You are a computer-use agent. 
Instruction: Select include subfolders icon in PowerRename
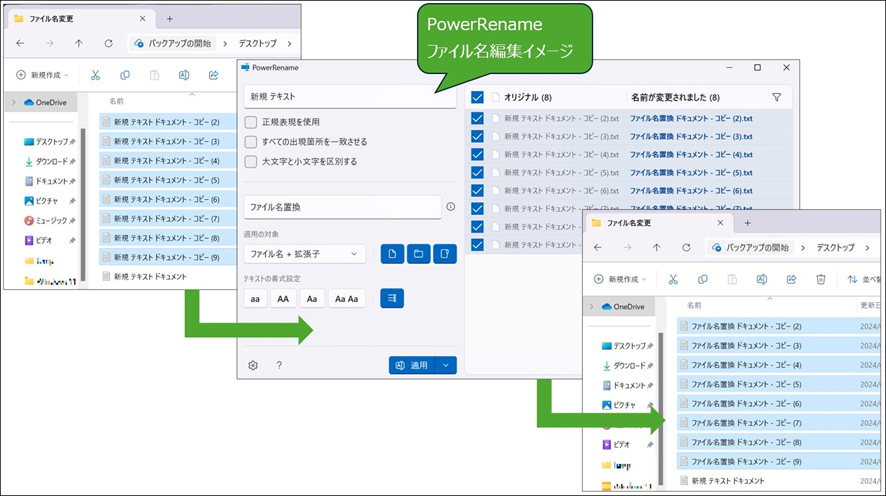(445, 254)
